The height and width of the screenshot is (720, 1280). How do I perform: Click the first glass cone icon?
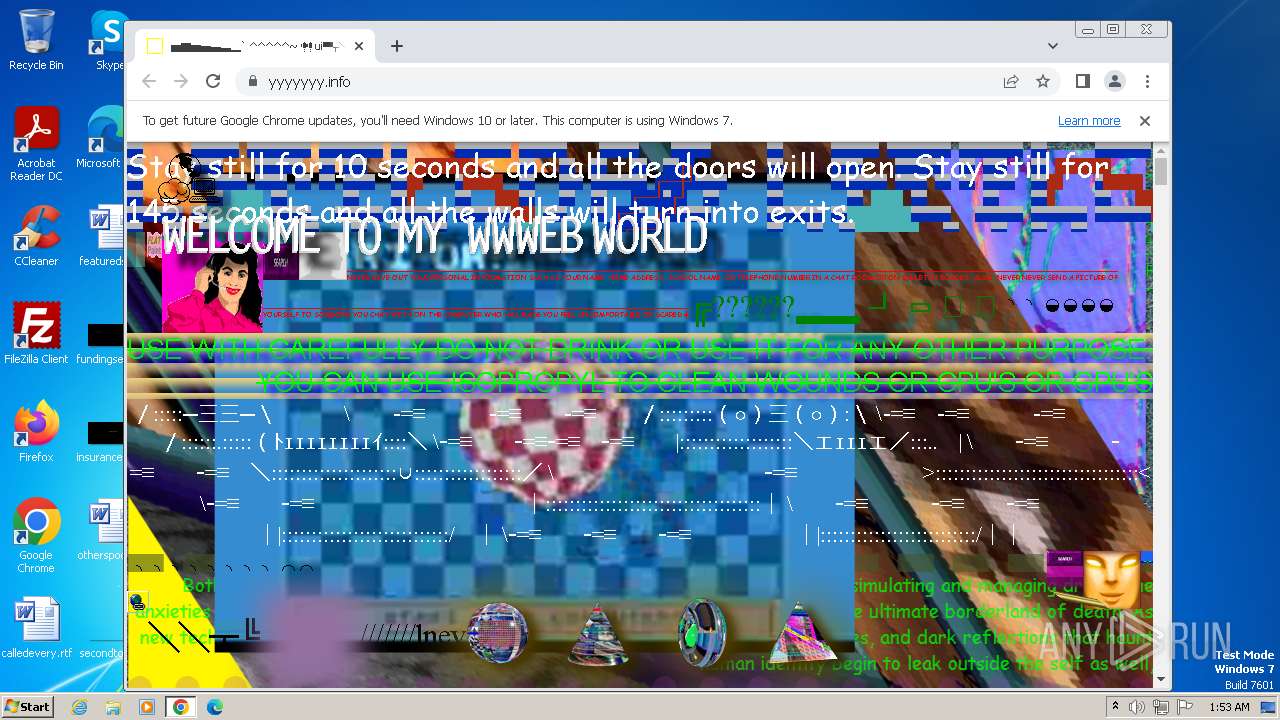(598, 634)
